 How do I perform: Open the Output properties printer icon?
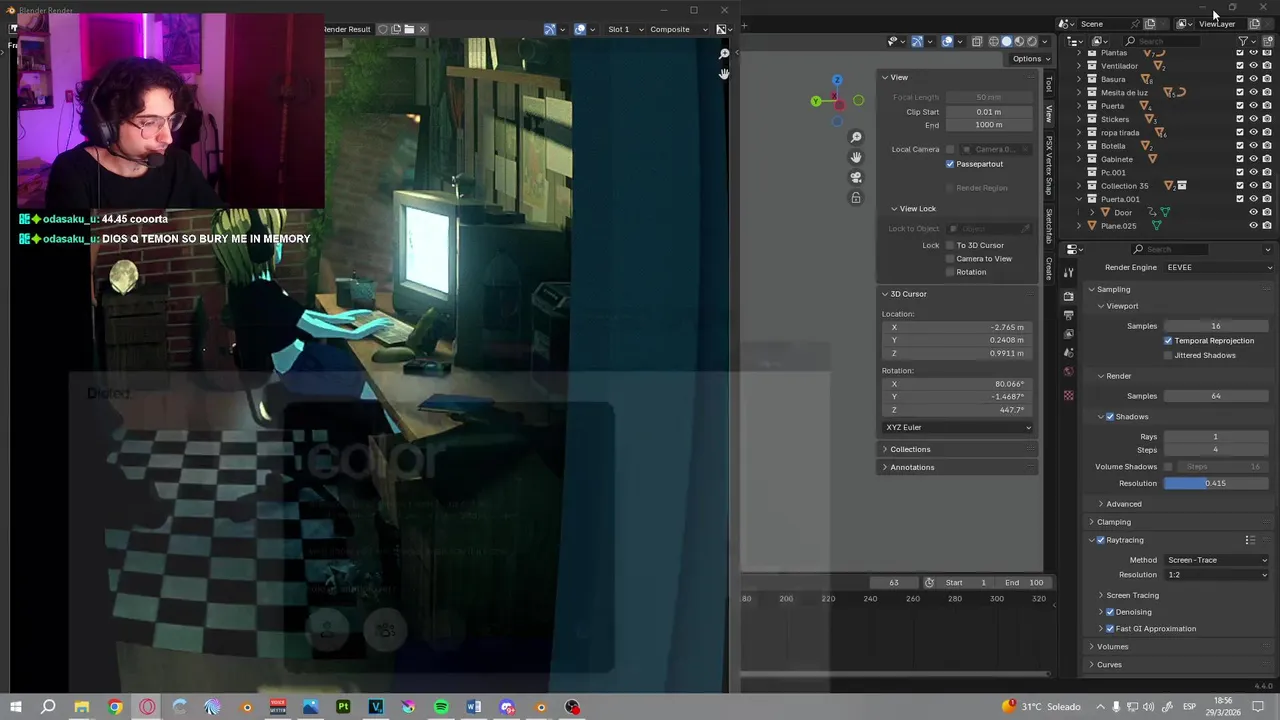click(x=1069, y=315)
